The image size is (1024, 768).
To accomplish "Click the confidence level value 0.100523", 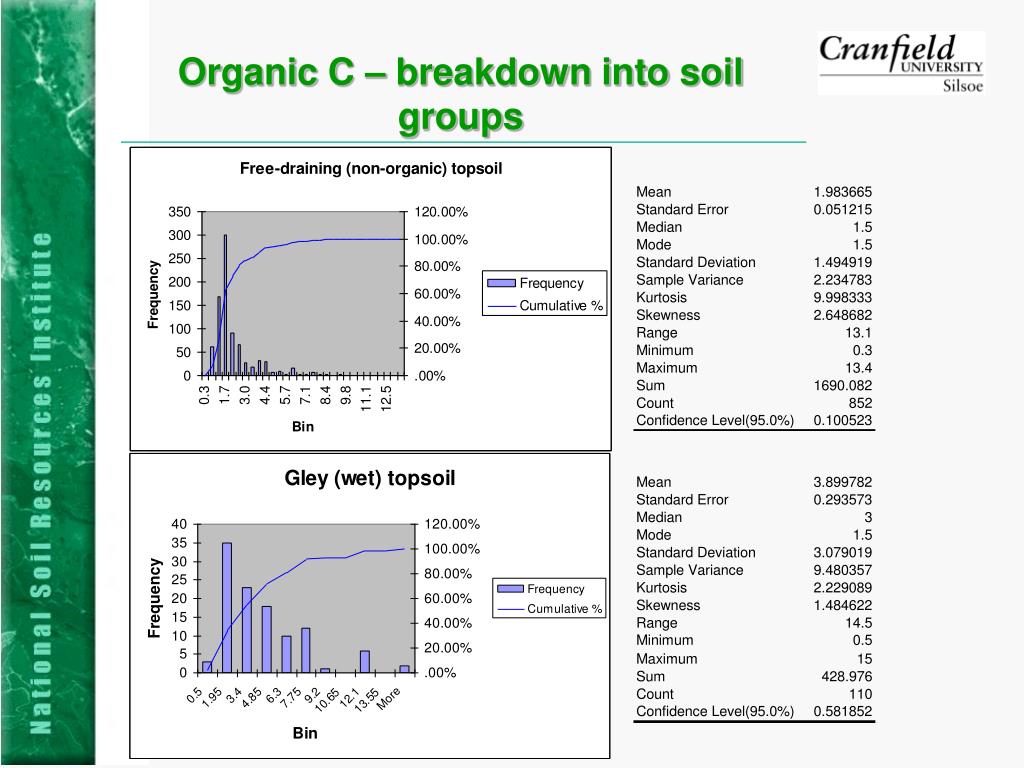I will pos(842,421).
